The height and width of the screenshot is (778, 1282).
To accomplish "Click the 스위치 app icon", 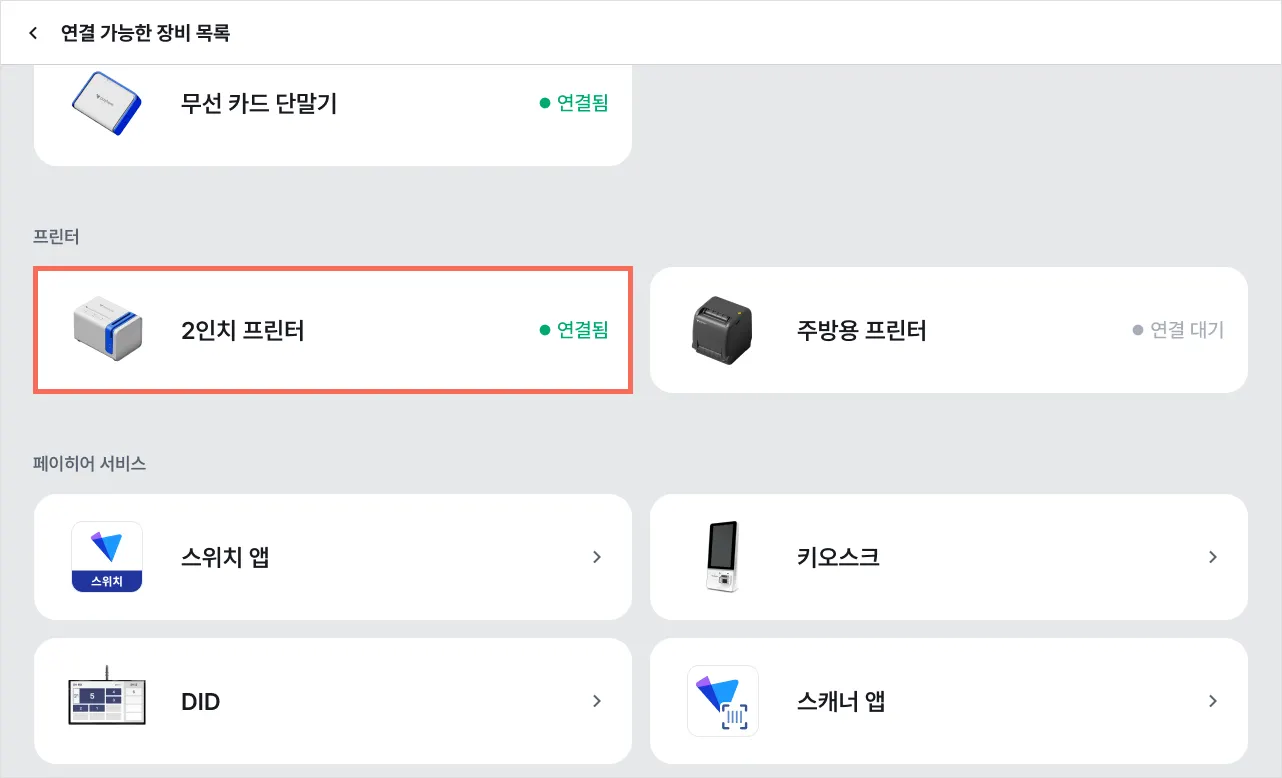I will coord(107,557).
